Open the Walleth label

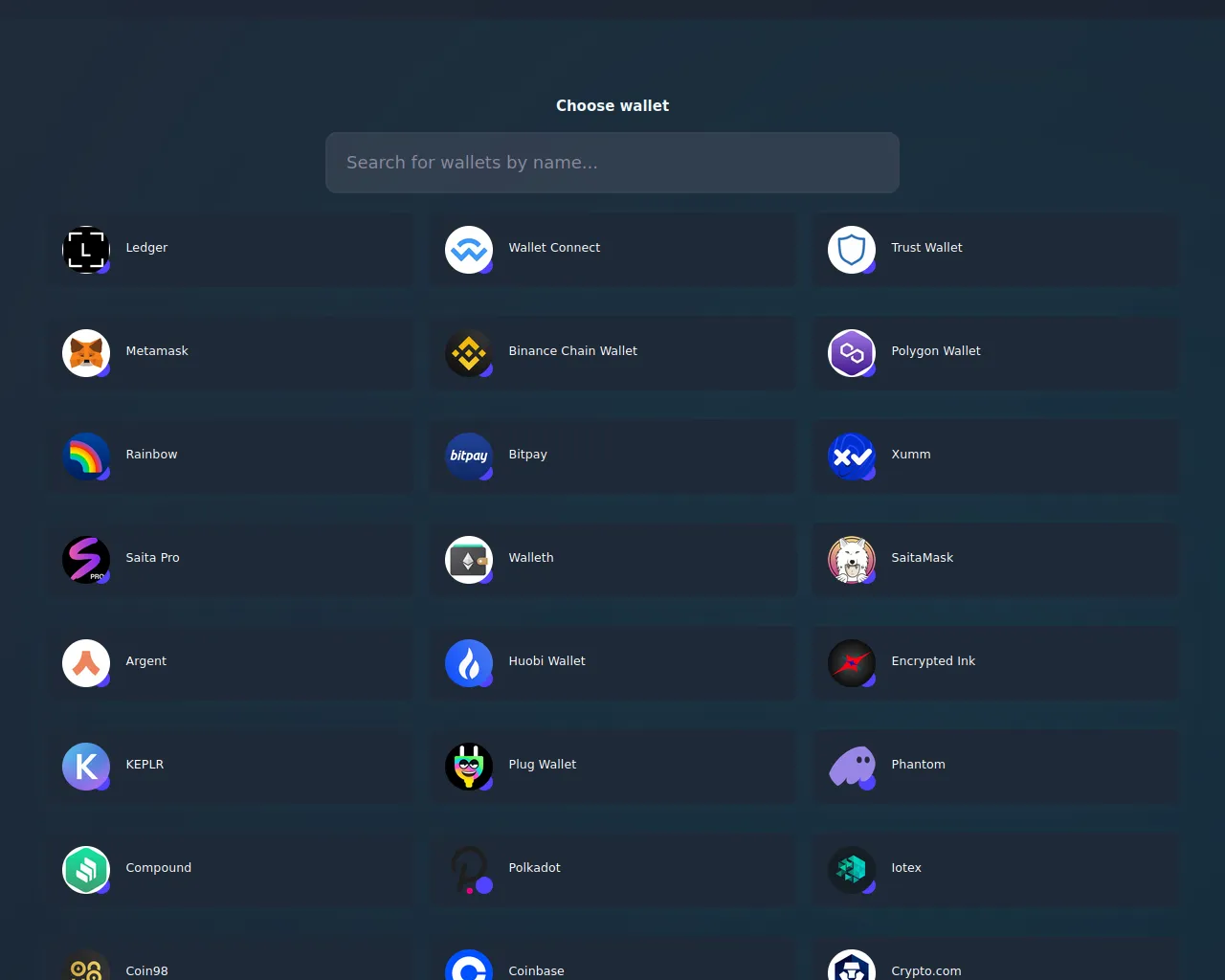point(531,557)
